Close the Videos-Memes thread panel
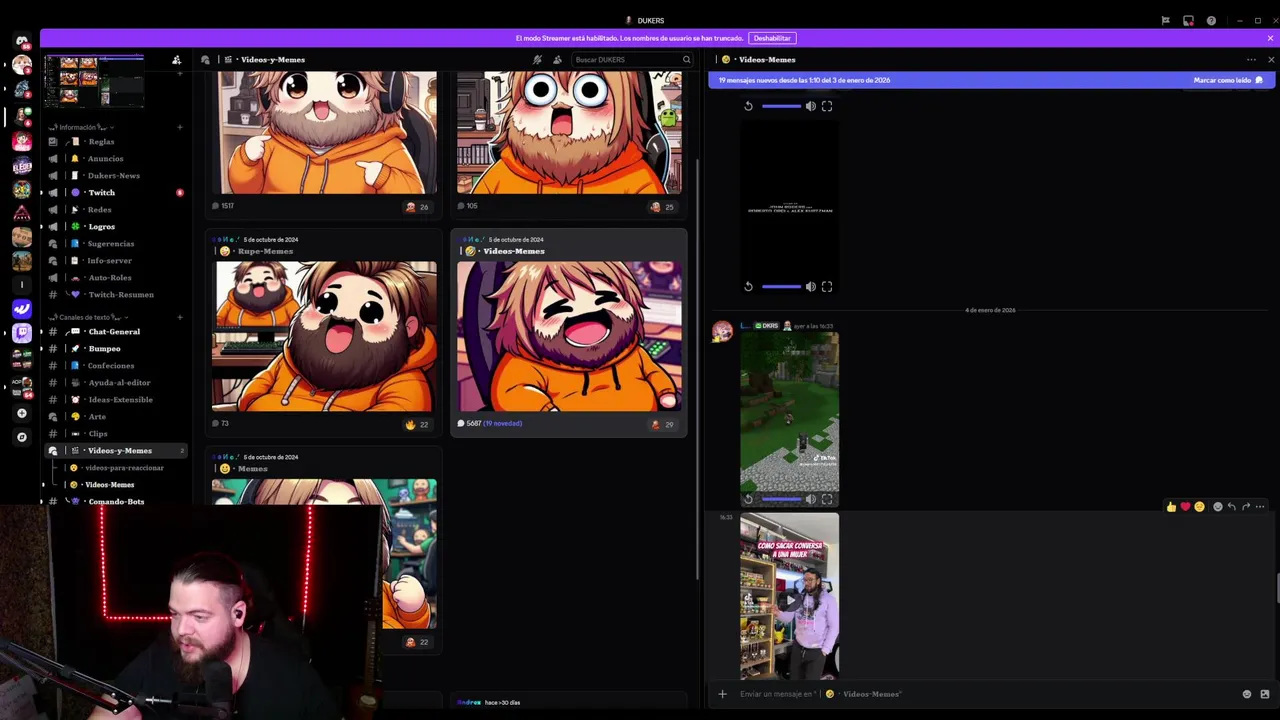1280x720 pixels. click(x=1270, y=60)
